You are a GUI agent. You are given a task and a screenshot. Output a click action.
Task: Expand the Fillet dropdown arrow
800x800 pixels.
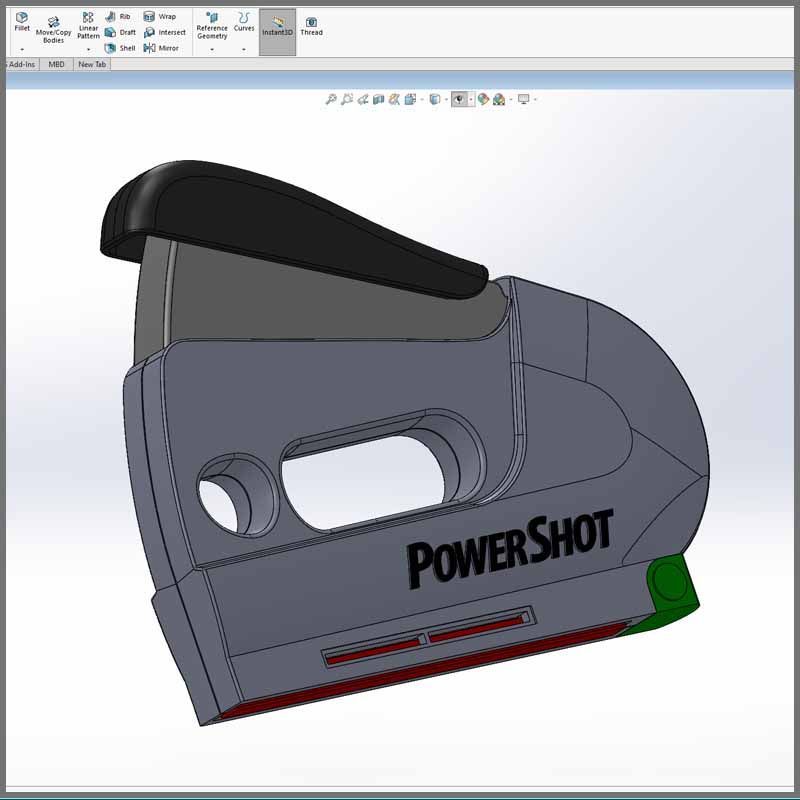pos(22,49)
